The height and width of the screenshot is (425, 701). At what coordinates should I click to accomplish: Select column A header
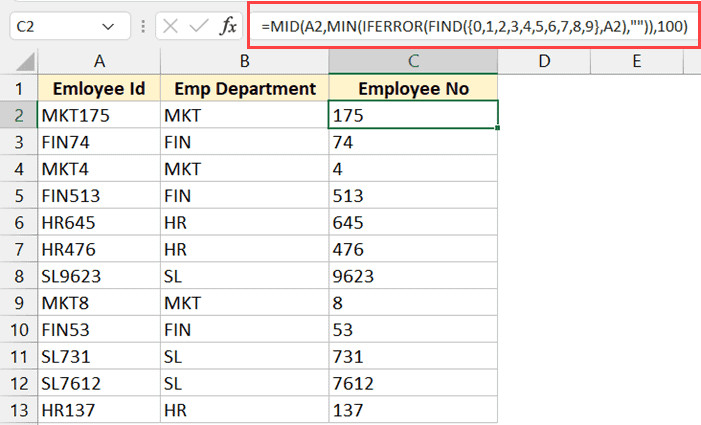click(x=98, y=62)
